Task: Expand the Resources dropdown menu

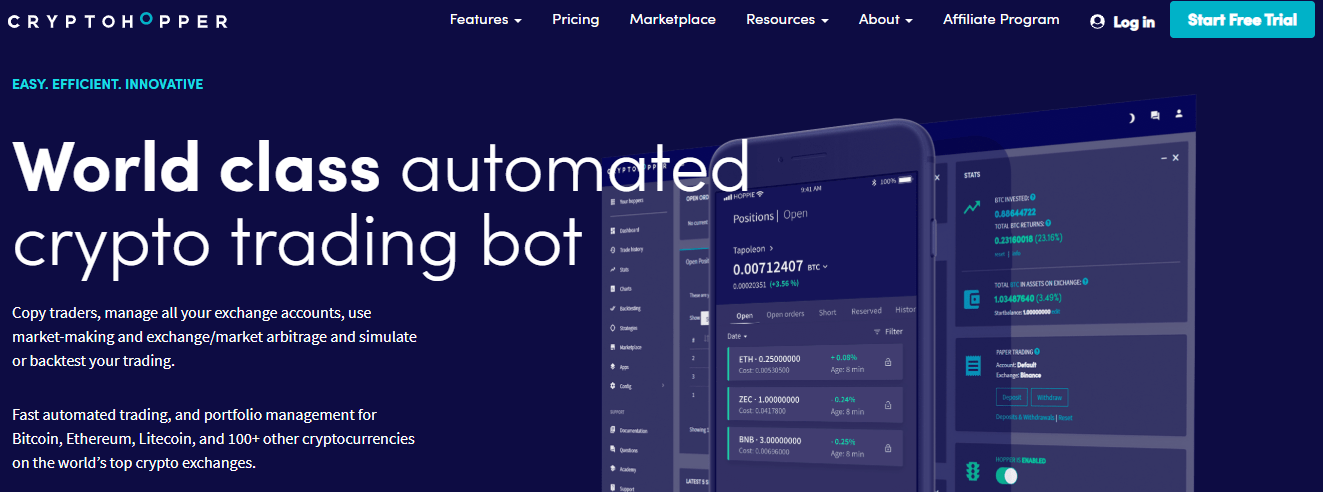Action: [787, 20]
